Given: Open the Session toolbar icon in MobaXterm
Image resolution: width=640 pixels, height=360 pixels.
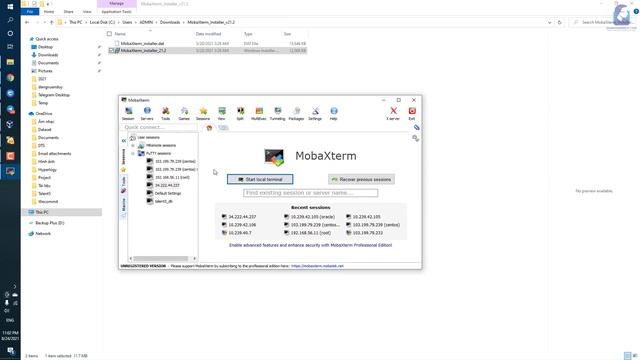Looking at the screenshot, I should click(x=128, y=113).
